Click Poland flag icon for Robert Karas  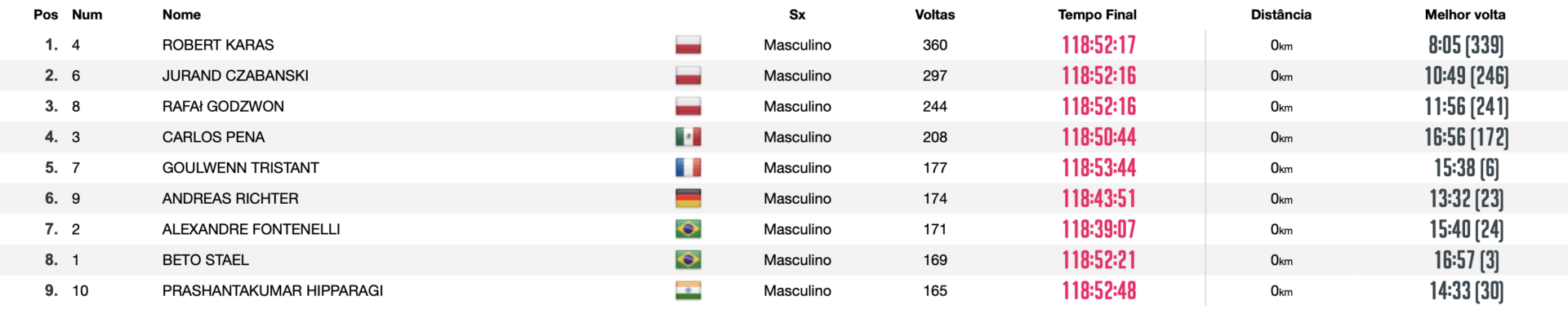click(688, 45)
